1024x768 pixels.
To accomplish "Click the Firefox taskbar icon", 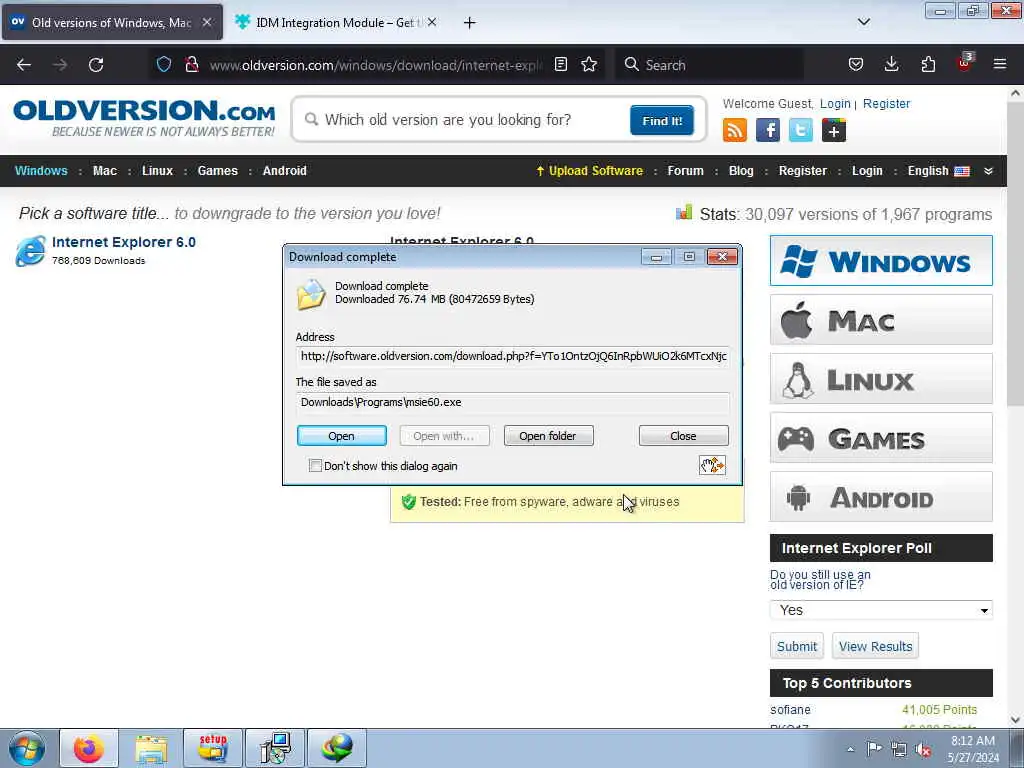I will click(x=89, y=748).
